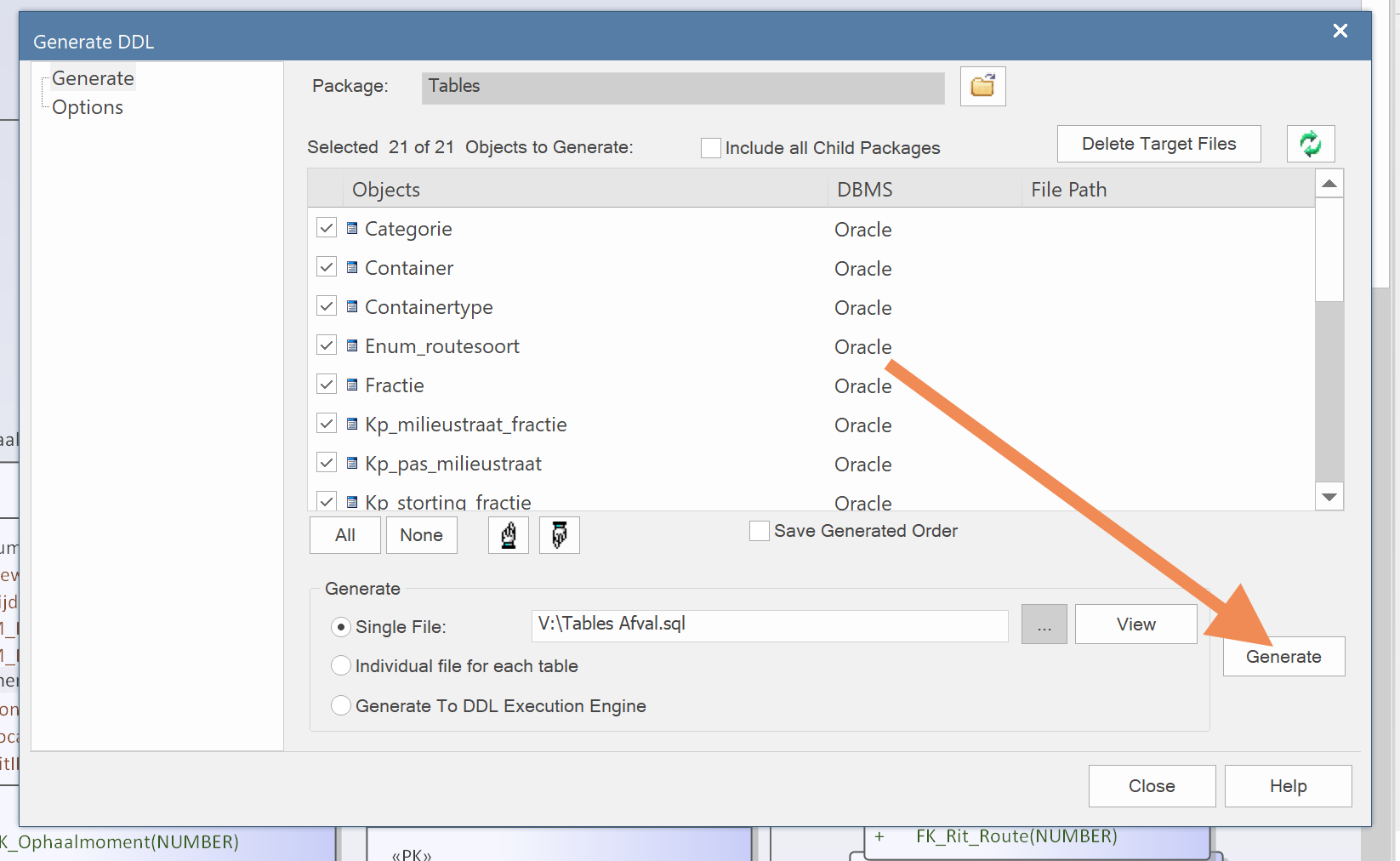Uncheck the Container table checkbox
The image size is (1400, 861).
tap(327, 267)
